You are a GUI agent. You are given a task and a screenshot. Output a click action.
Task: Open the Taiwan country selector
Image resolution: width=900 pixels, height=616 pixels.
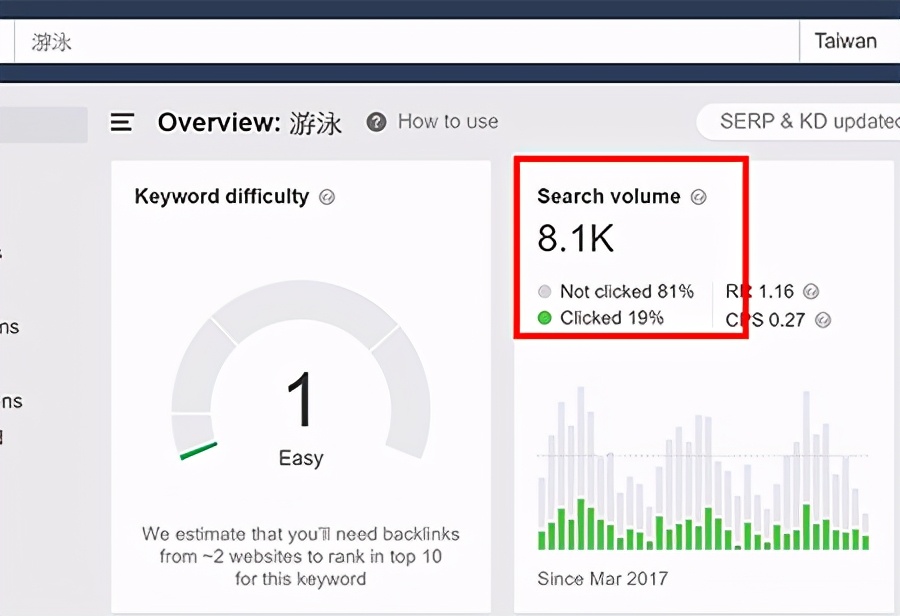click(x=849, y=41)
